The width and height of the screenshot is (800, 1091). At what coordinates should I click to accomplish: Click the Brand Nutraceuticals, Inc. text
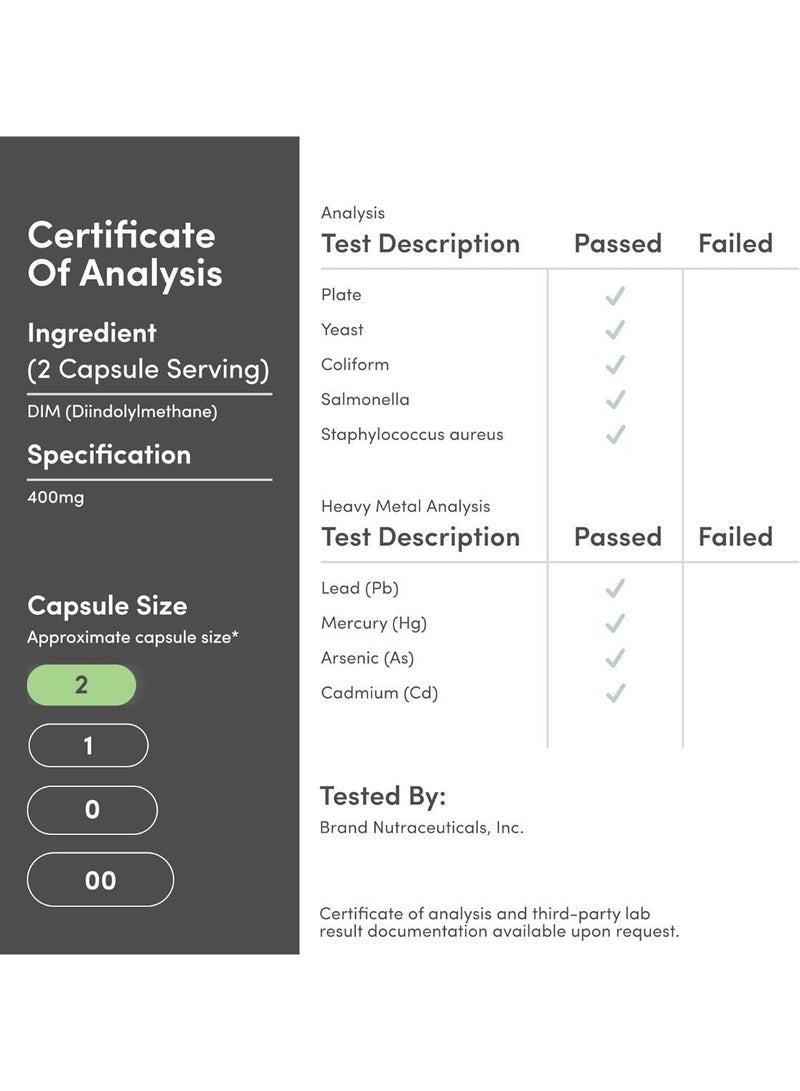click(x=422, y=827)
